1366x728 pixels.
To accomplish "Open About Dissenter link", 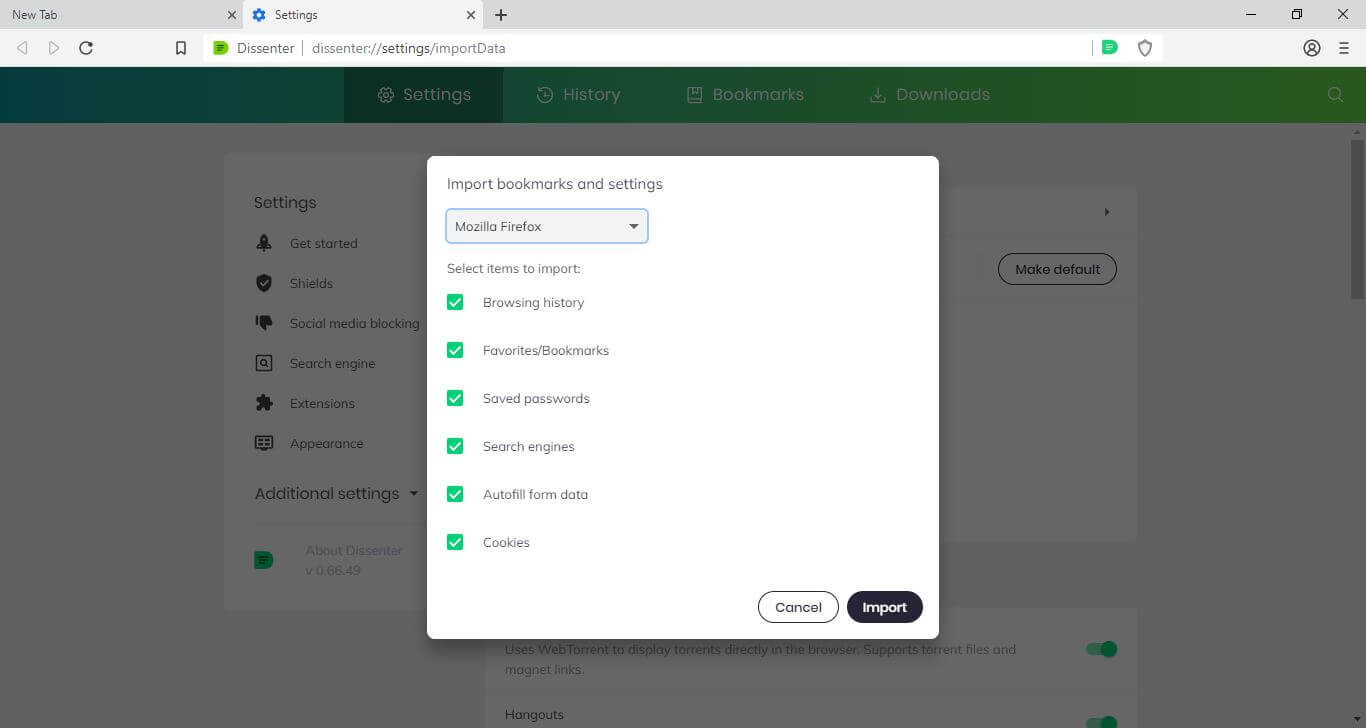I will [x=353, y=551].
